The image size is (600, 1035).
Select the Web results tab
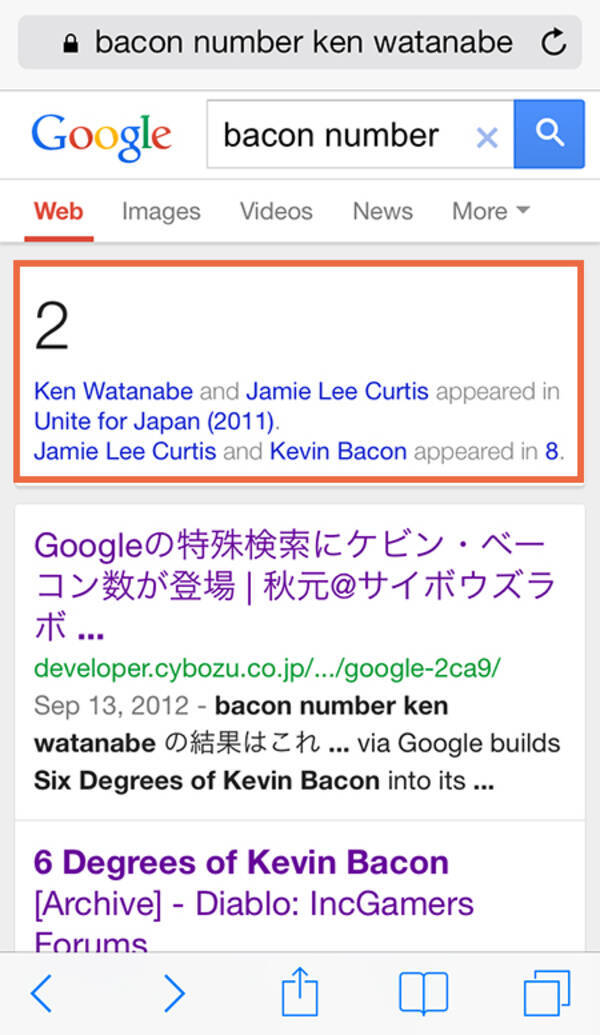pyautogui.click(x=58, y=211)
